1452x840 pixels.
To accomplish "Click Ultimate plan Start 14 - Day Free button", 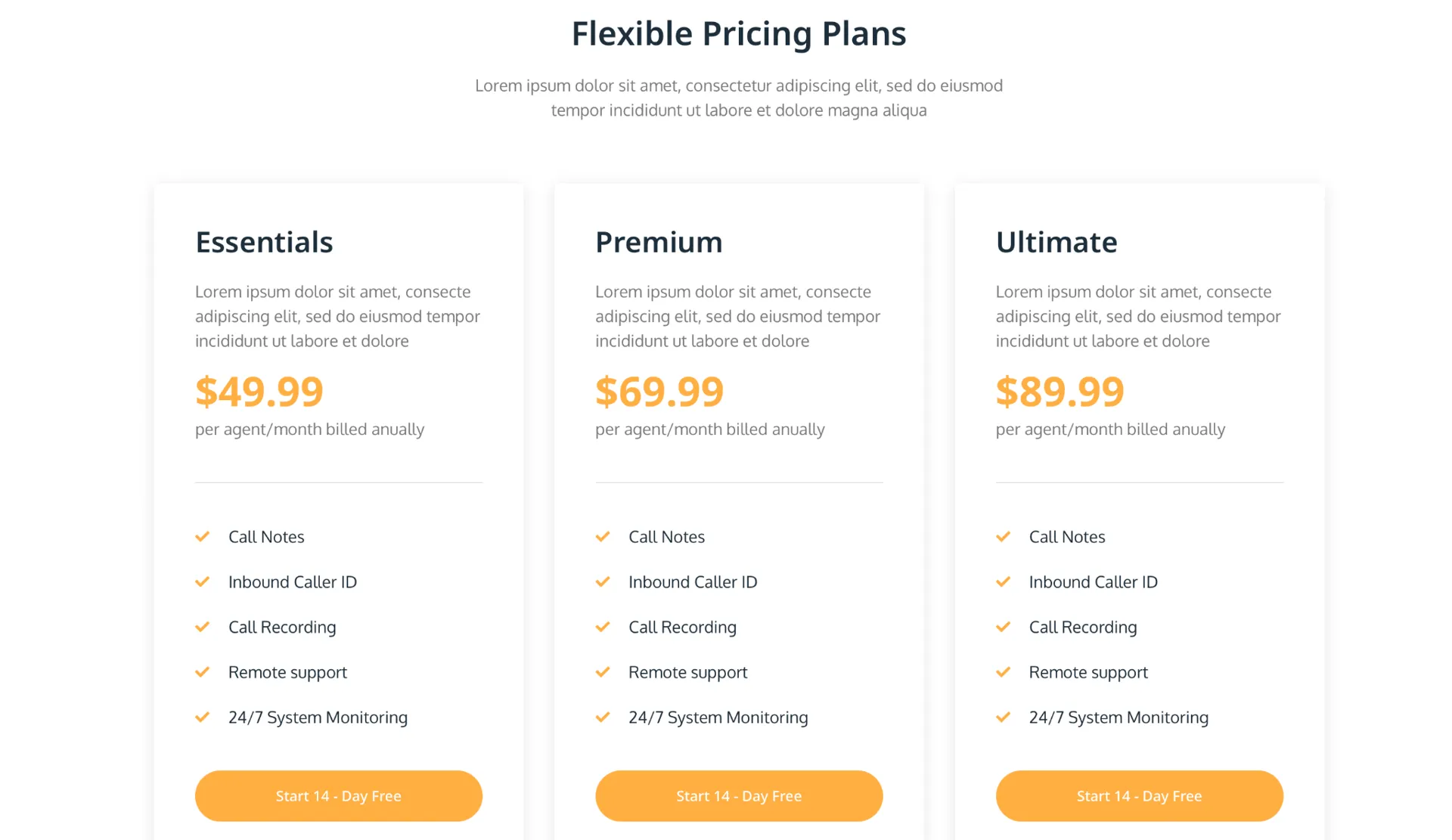I will pos(1139,795).
